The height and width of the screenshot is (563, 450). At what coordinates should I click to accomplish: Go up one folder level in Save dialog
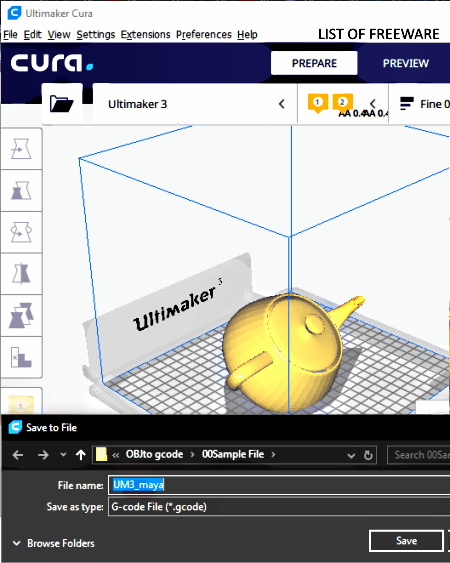point(81,455)
